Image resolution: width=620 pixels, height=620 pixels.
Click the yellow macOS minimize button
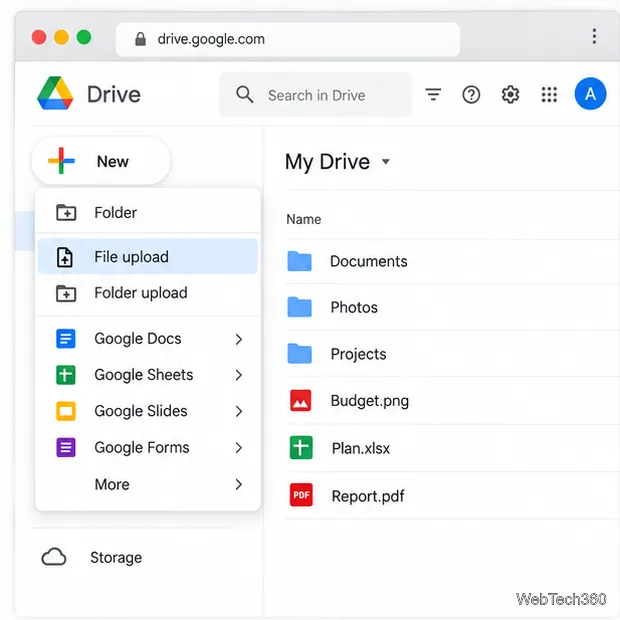pyautogui.click(x=61, y=38)
